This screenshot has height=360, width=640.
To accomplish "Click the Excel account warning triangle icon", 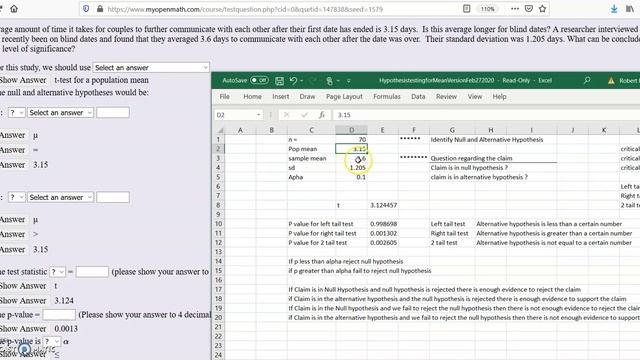I will tap(611, 81).
